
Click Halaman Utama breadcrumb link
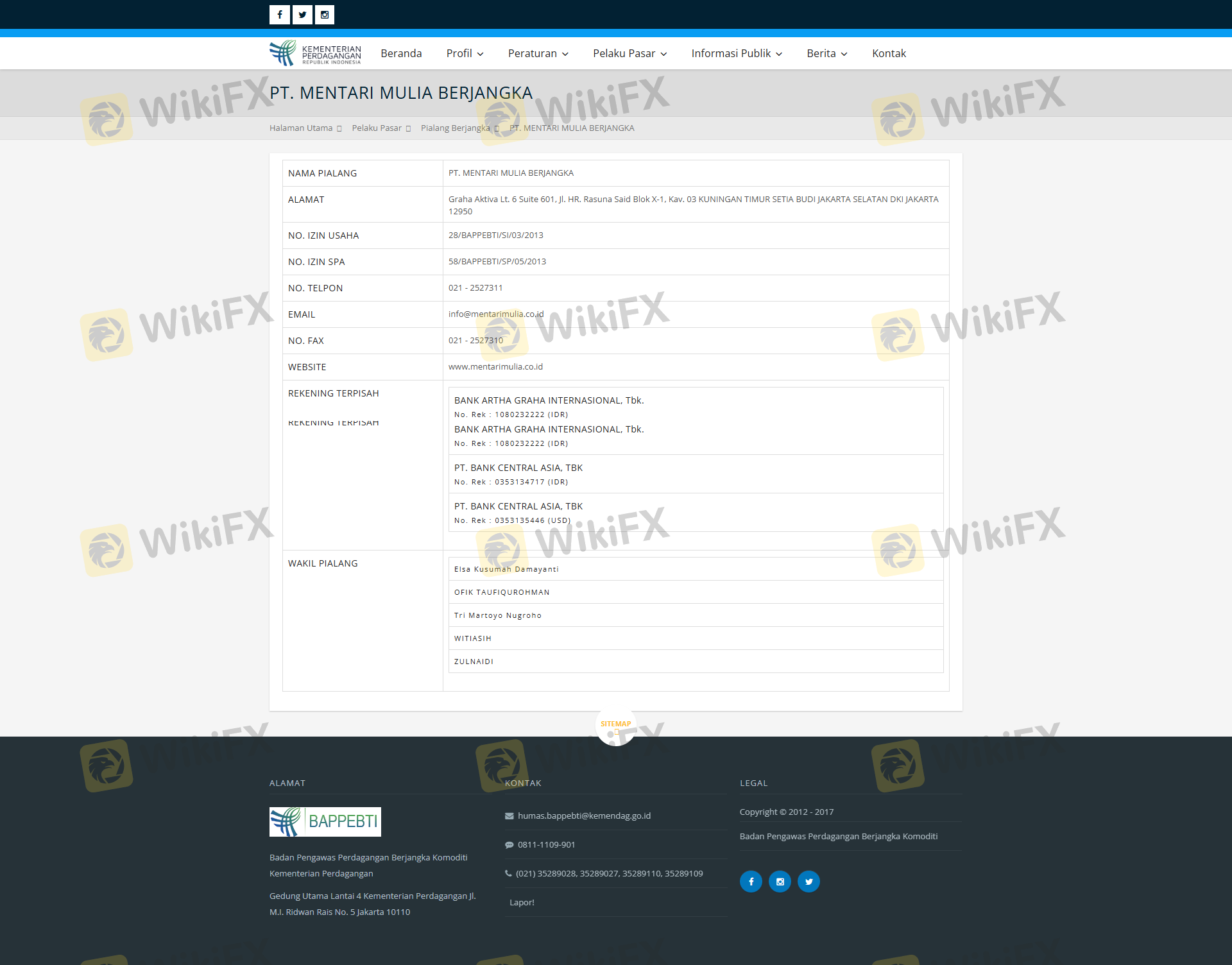tap(301, 128)
